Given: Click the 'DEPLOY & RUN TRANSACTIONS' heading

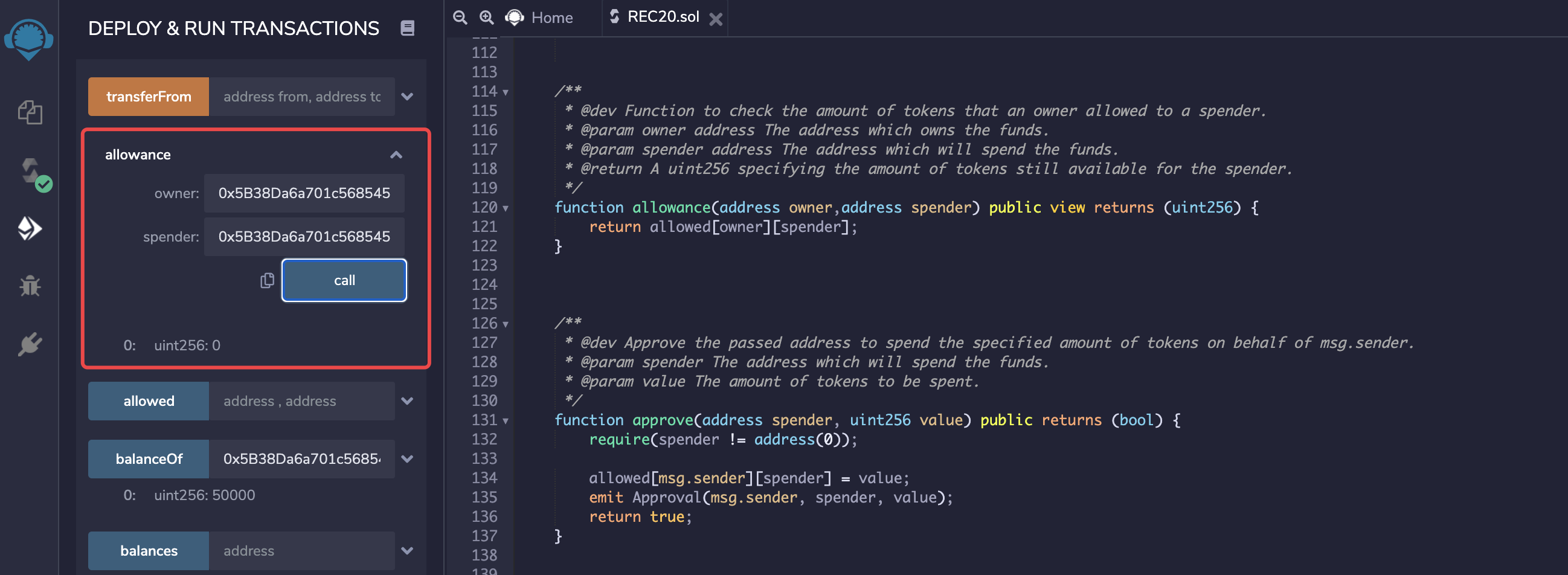Looking at the screenshot, I should (x=234, y=28).
